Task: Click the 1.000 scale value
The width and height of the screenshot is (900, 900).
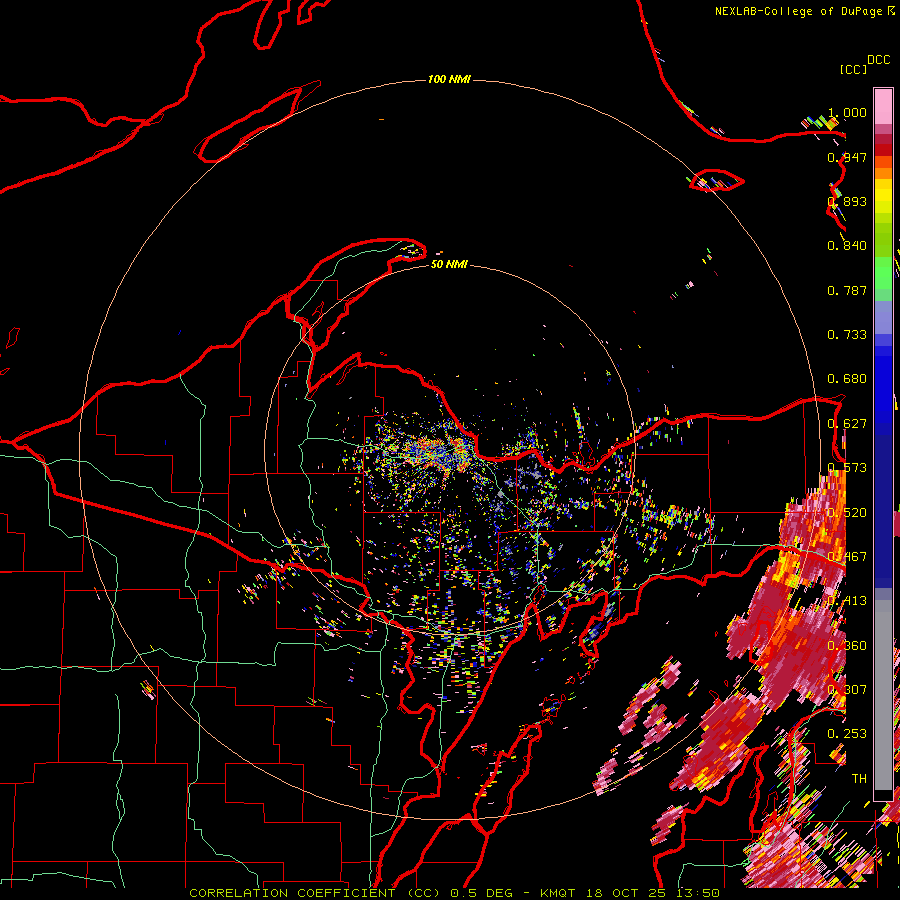Action: (847, 112)
